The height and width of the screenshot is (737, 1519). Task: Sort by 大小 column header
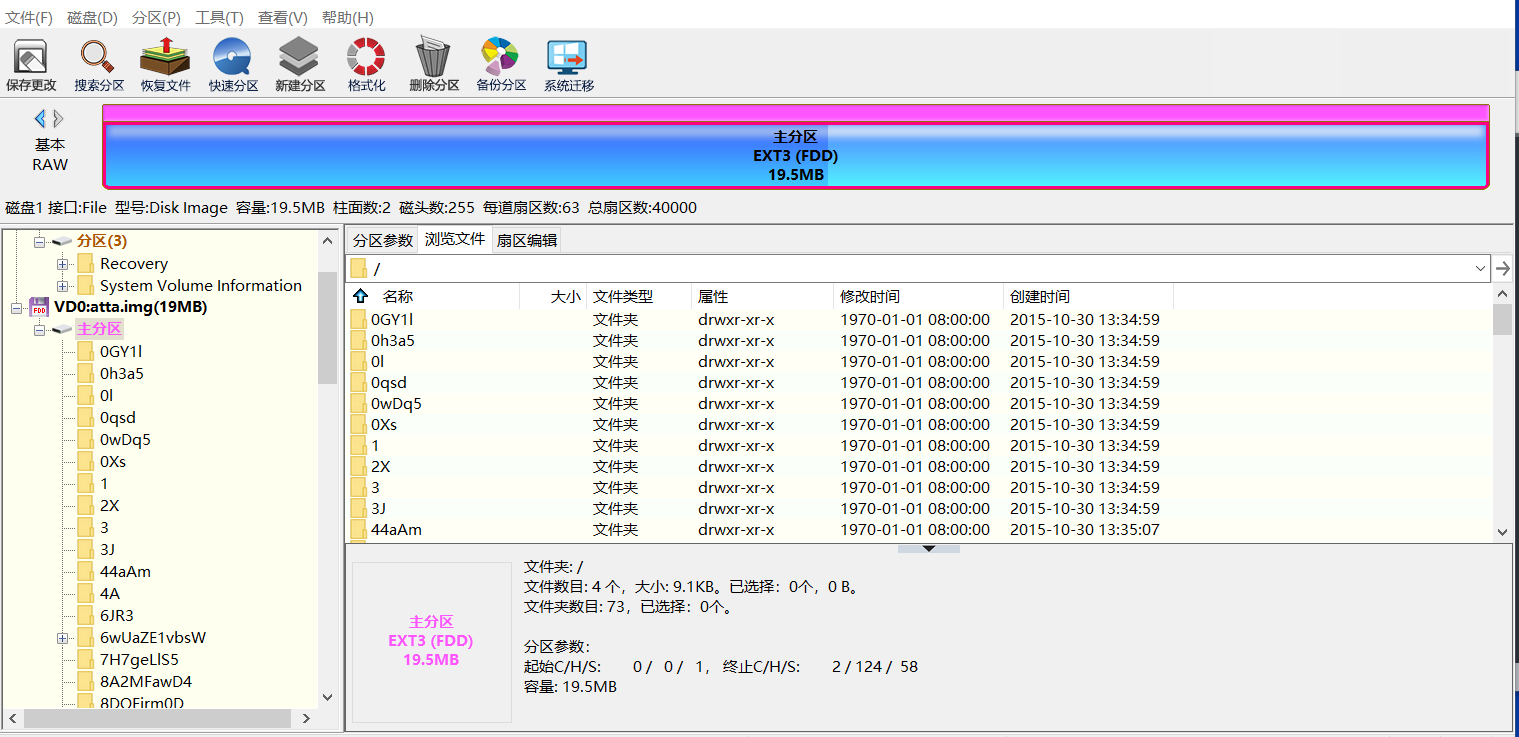coord(552,296)
